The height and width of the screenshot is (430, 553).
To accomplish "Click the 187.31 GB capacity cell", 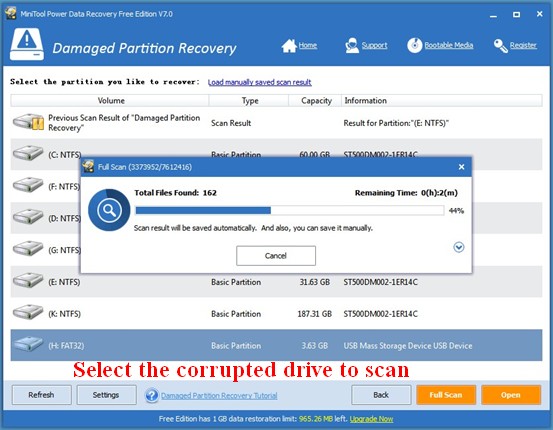I will [315, 314].
